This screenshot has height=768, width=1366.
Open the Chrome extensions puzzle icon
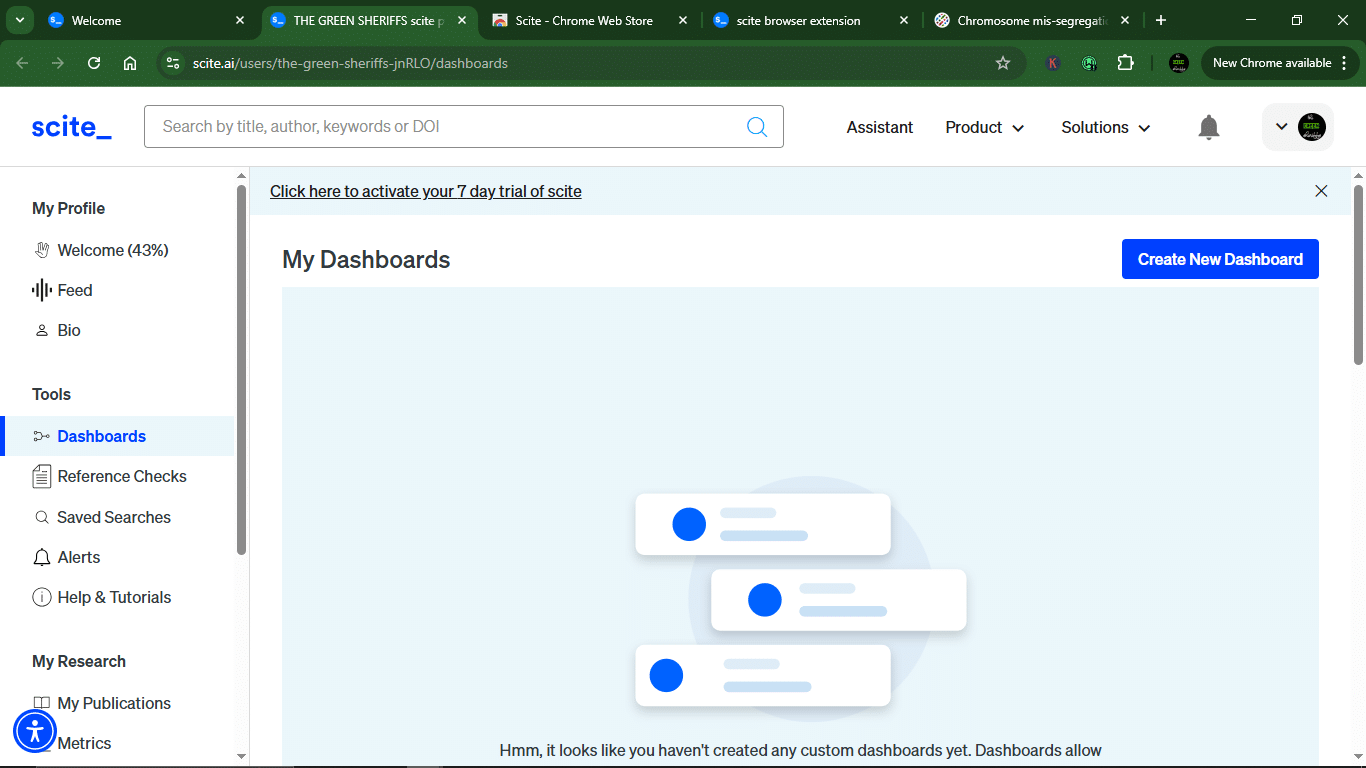pos(1126,63)
